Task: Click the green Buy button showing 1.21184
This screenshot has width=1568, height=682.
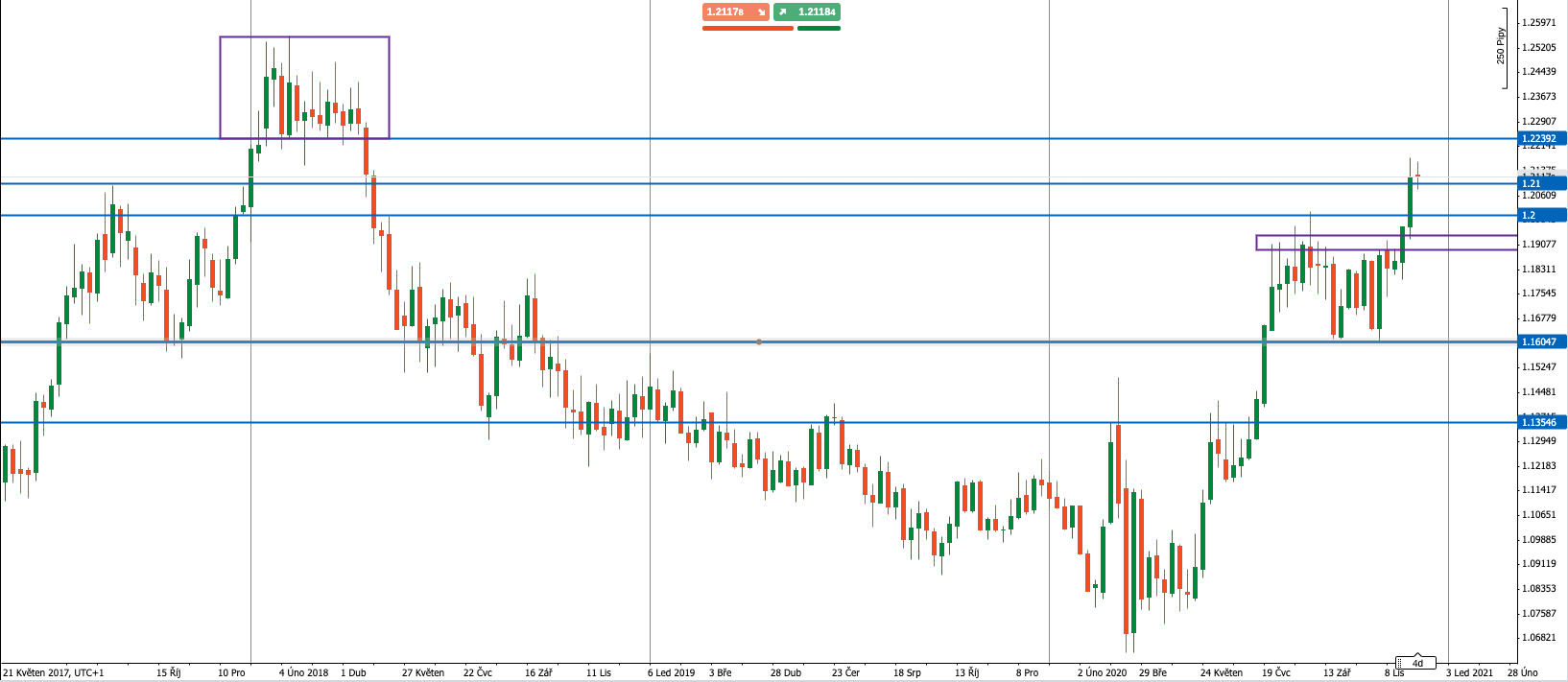Action: [807, 12]
